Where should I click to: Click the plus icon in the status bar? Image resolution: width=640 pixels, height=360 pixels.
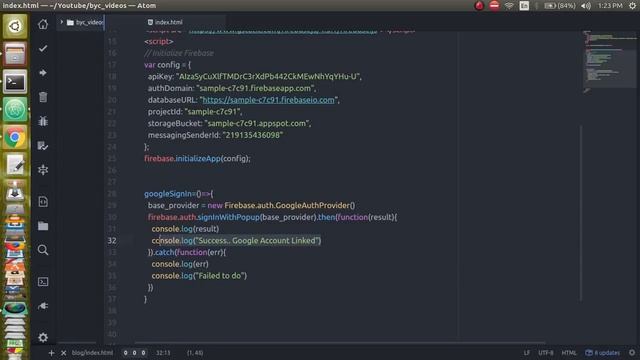point(51,353)
